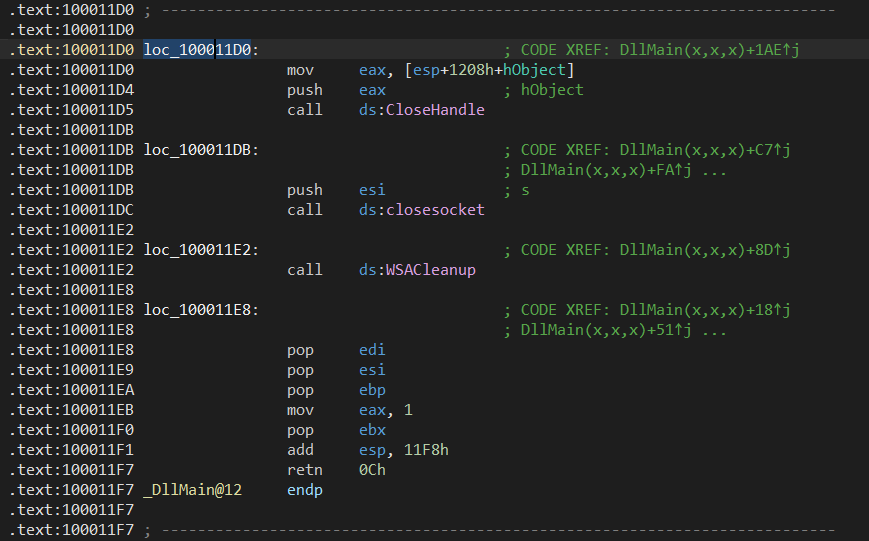Click the esp register in the mov operand

[x=426, y=70]
